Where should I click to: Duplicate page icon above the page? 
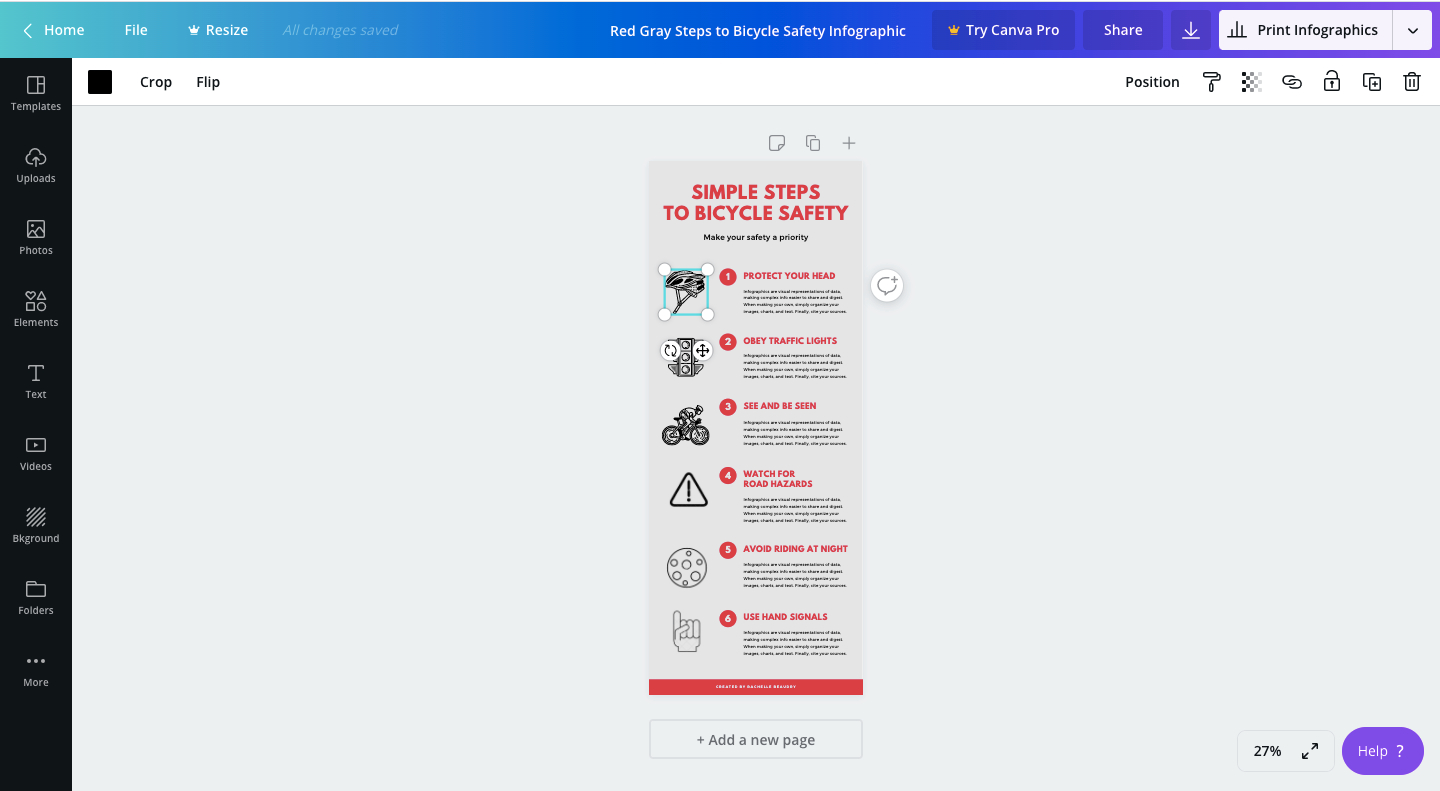(x=813, y=143)
